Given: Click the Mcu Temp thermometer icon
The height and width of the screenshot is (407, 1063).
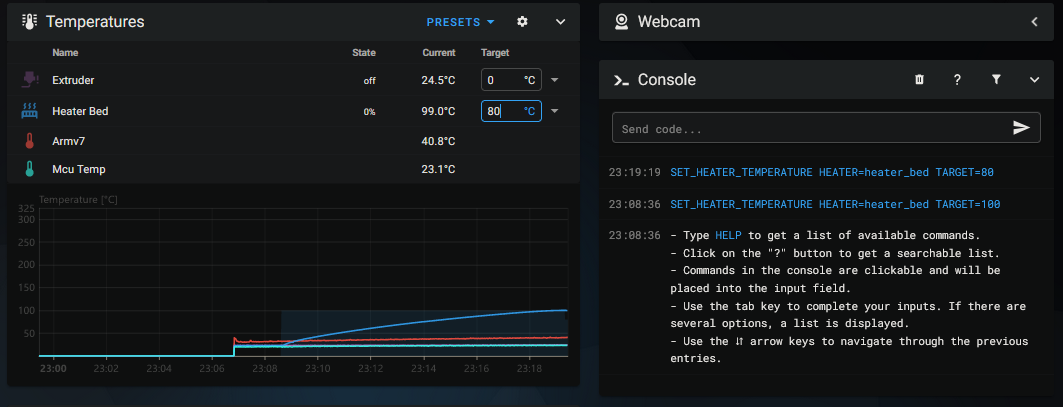Looking at the screenshot, I should click(29, 169).
